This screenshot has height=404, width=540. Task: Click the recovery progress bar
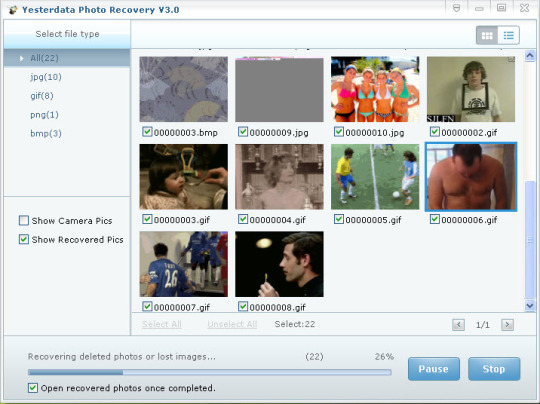[x=210, y=372]
